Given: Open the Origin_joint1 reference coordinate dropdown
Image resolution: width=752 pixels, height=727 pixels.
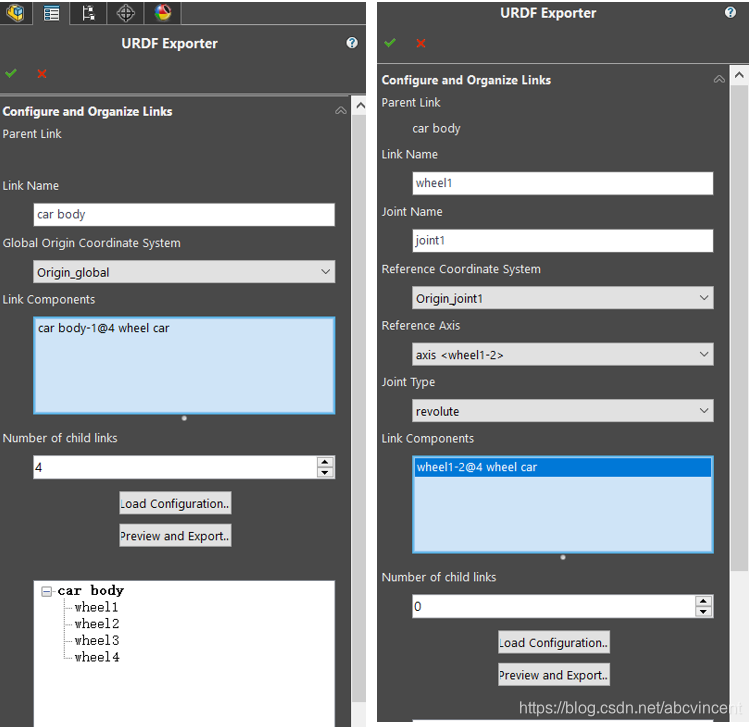Looking at the screenshot, I should [563, 298].
